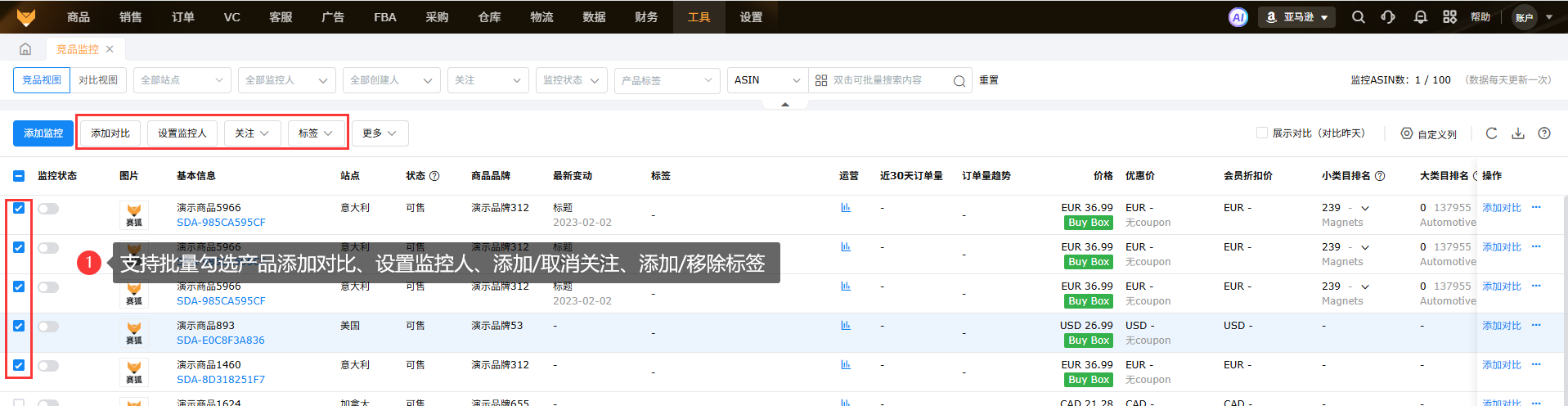Click the batch search input field
Screen dimensions: 1568x406
[890, 80]
